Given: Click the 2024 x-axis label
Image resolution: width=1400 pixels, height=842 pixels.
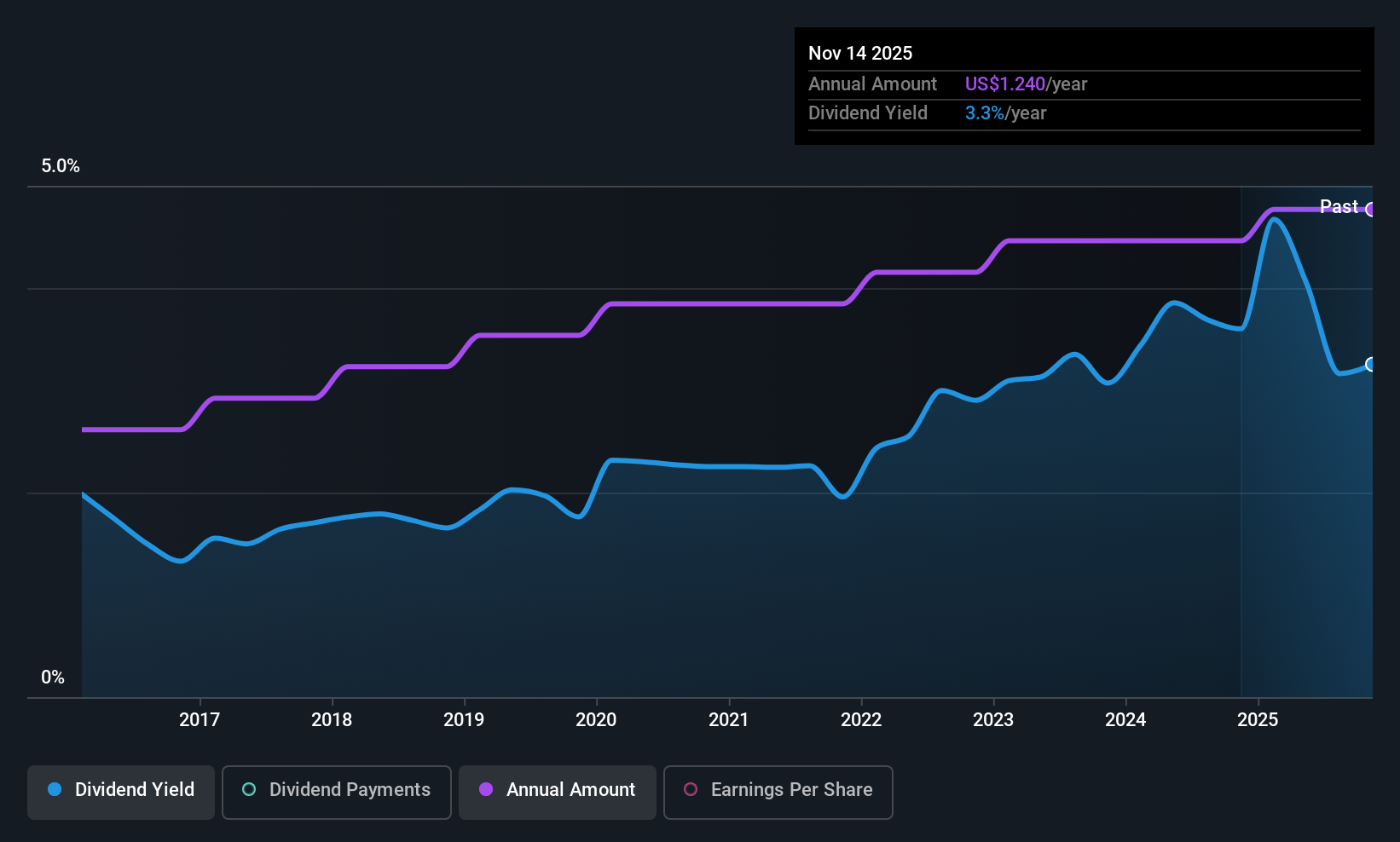Looking at the screenshot, I should [1125, 719].
